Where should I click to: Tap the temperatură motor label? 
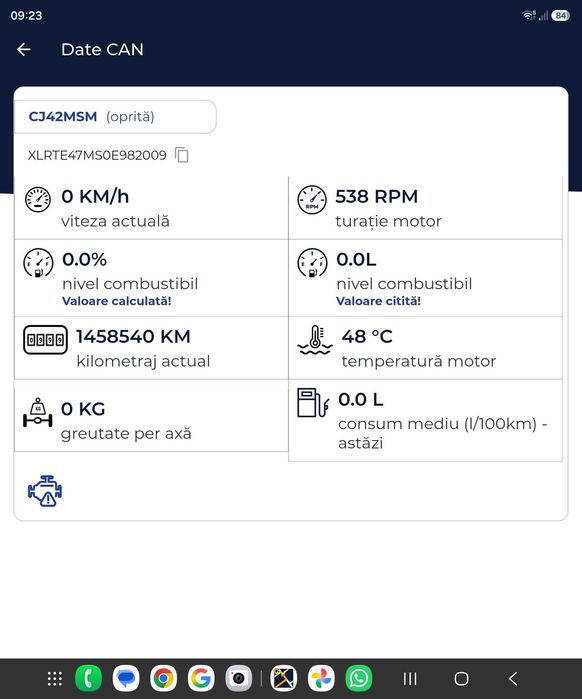(419, 361)
